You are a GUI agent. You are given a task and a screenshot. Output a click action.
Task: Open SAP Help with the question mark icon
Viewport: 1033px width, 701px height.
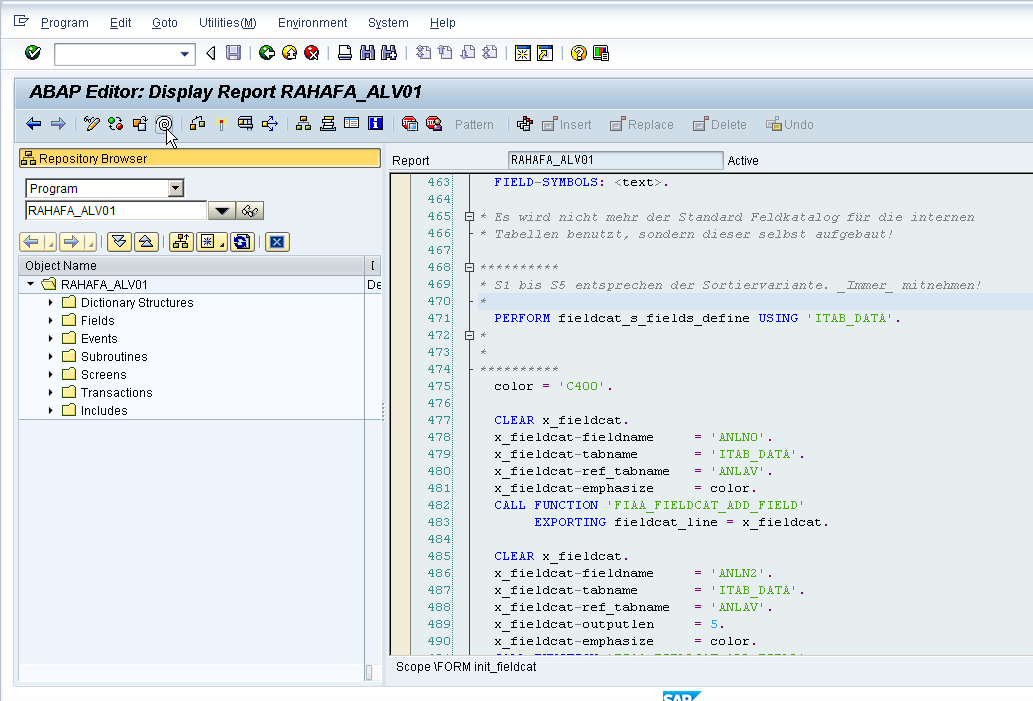pyautogui.click(x=578, y=53)
